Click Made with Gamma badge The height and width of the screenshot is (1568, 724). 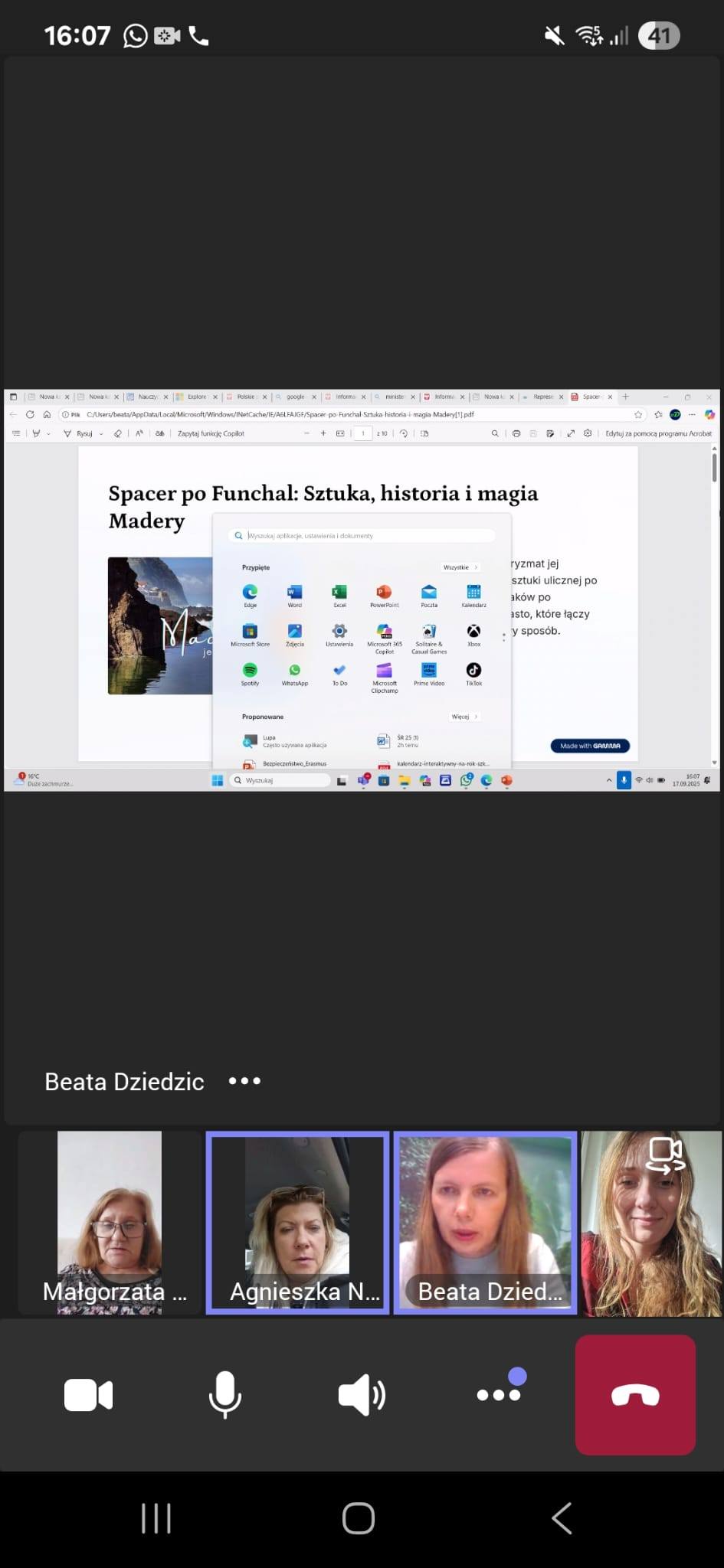[590, 746]
